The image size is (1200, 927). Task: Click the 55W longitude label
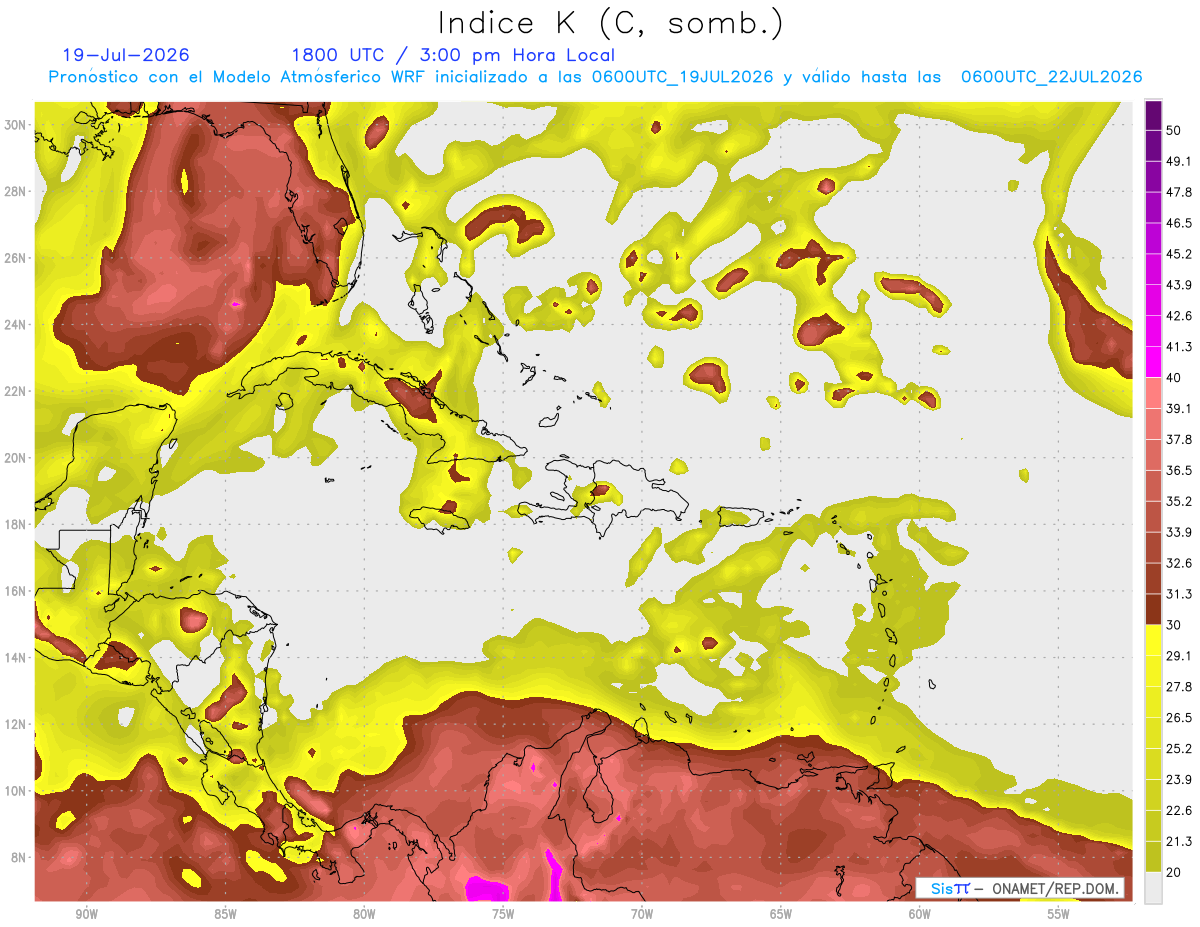[1059, 914]
